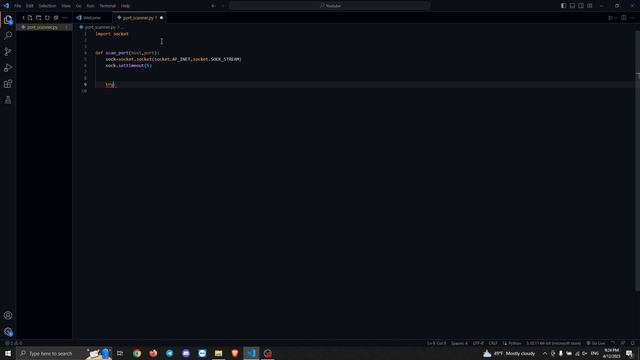
Task: Open the File menu
Action: point(18,6)
